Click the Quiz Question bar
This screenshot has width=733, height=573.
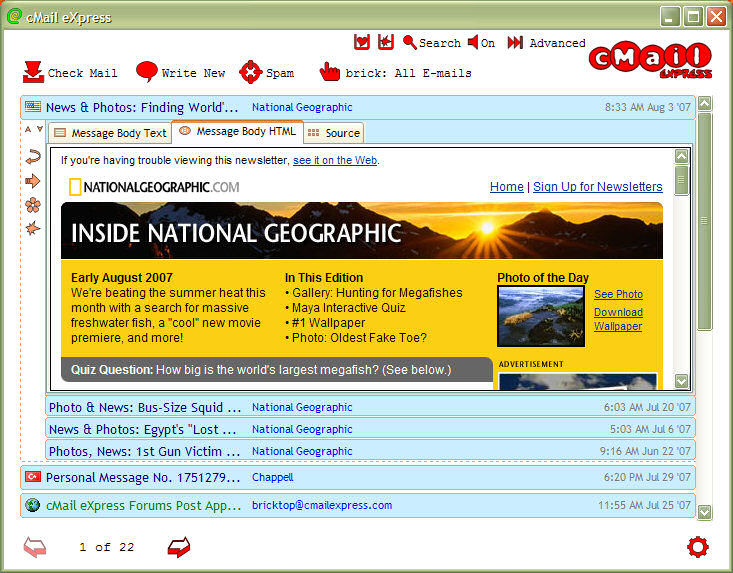277,370
